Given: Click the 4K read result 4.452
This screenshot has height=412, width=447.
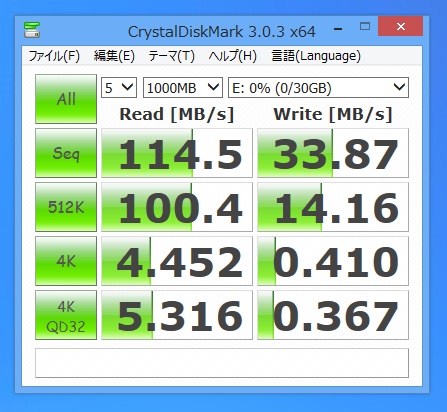Looking at the screenshot, I should [177, 261].
